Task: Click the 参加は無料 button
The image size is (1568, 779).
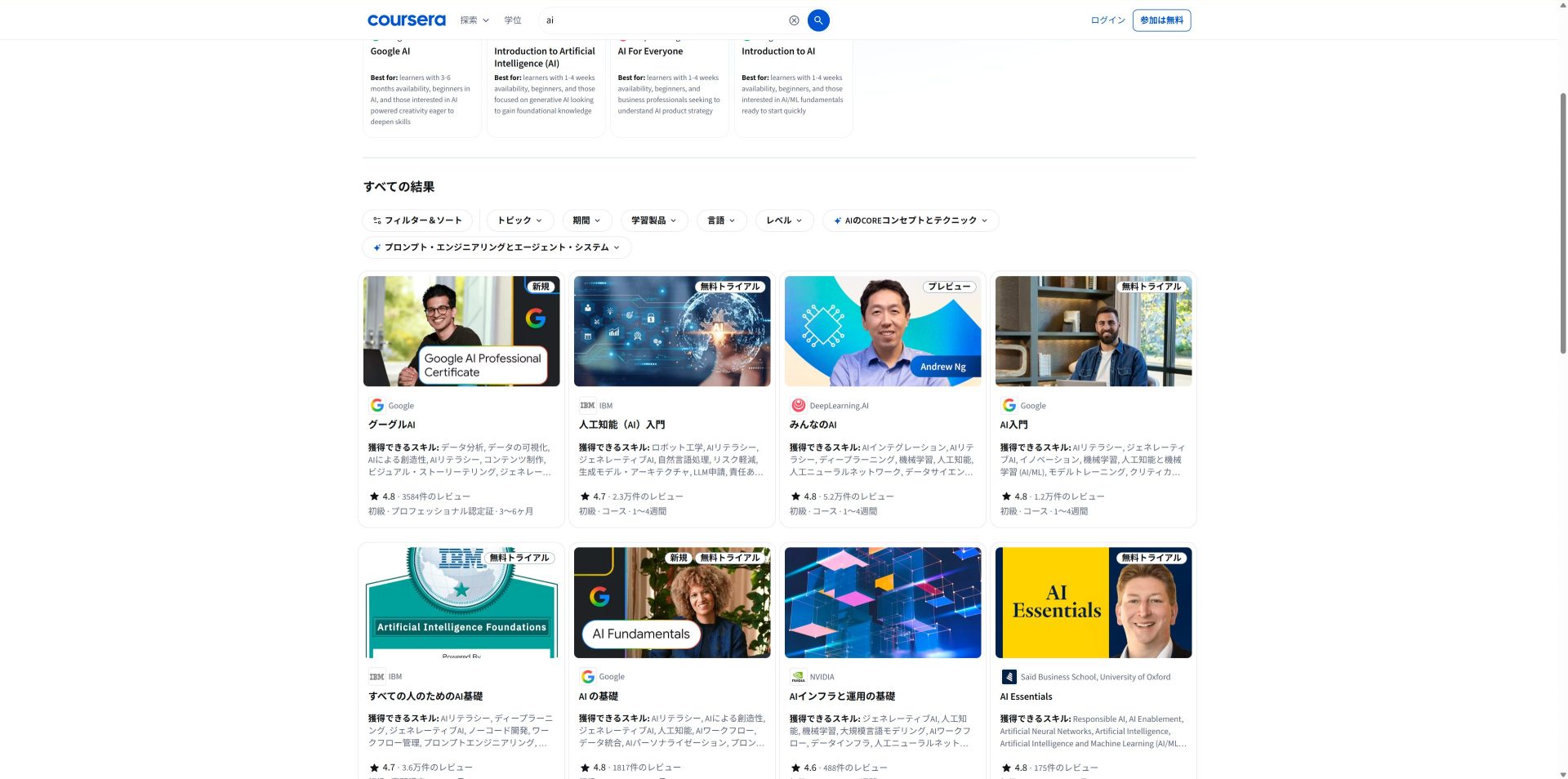Action: point(1161,20)
